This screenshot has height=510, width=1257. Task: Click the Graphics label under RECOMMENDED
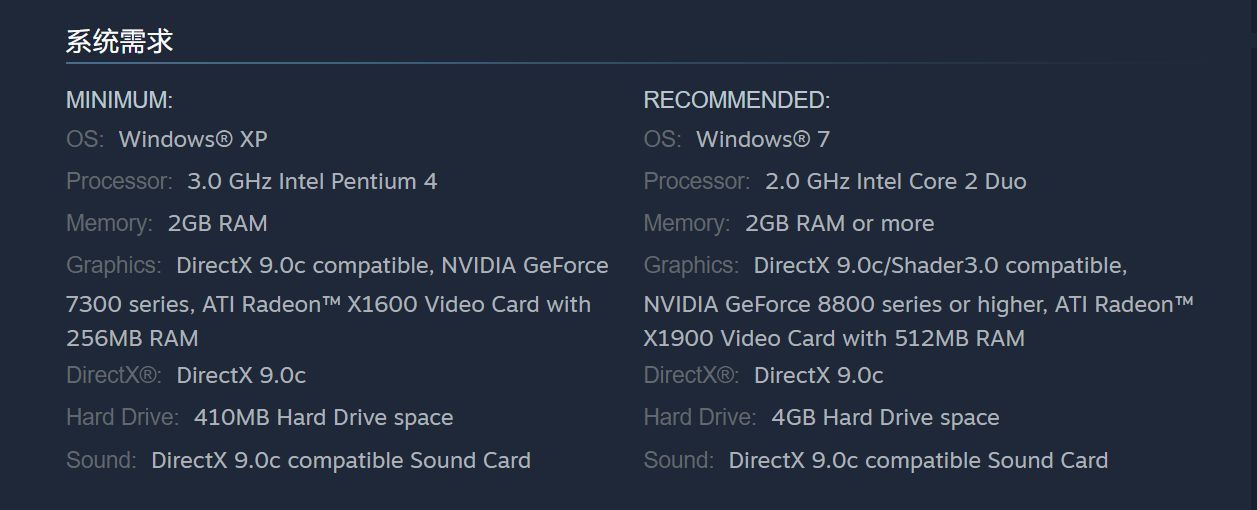click(690, 265)
